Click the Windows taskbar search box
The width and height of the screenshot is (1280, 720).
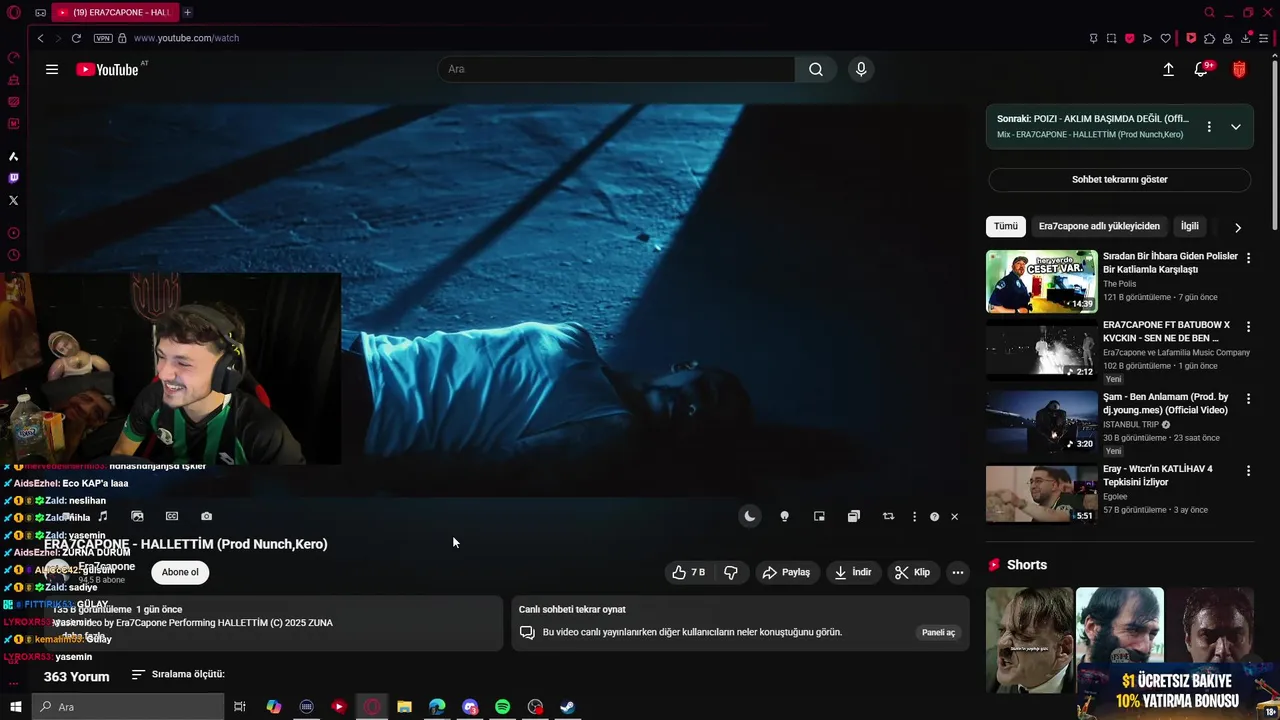[x=128, y=707]
